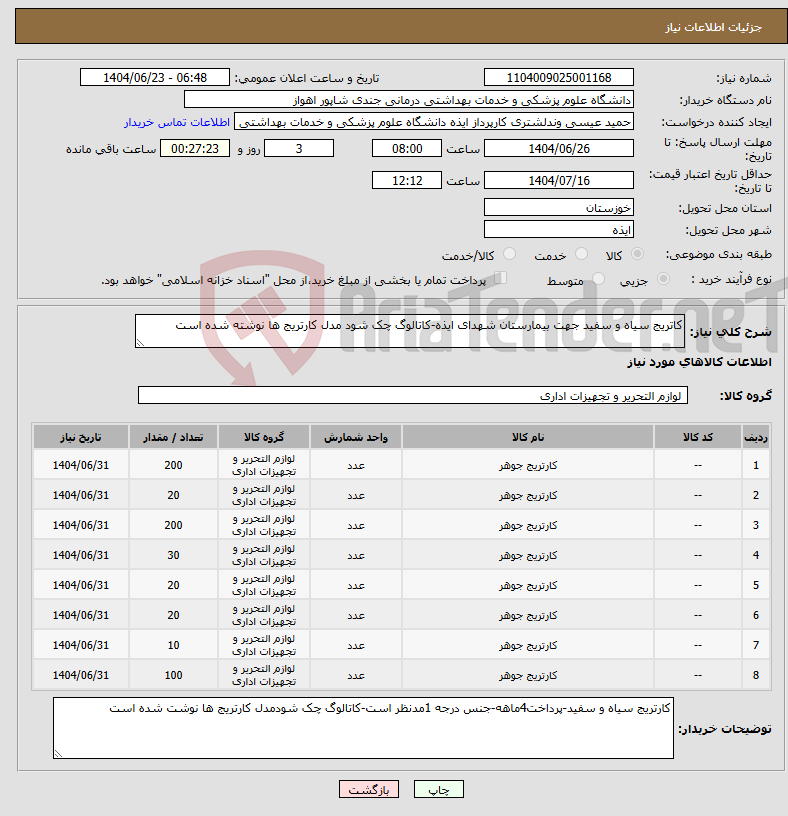Click quantity 20 in row 5
This screenshot has height=816, width=788.
(x=173, y=585)
